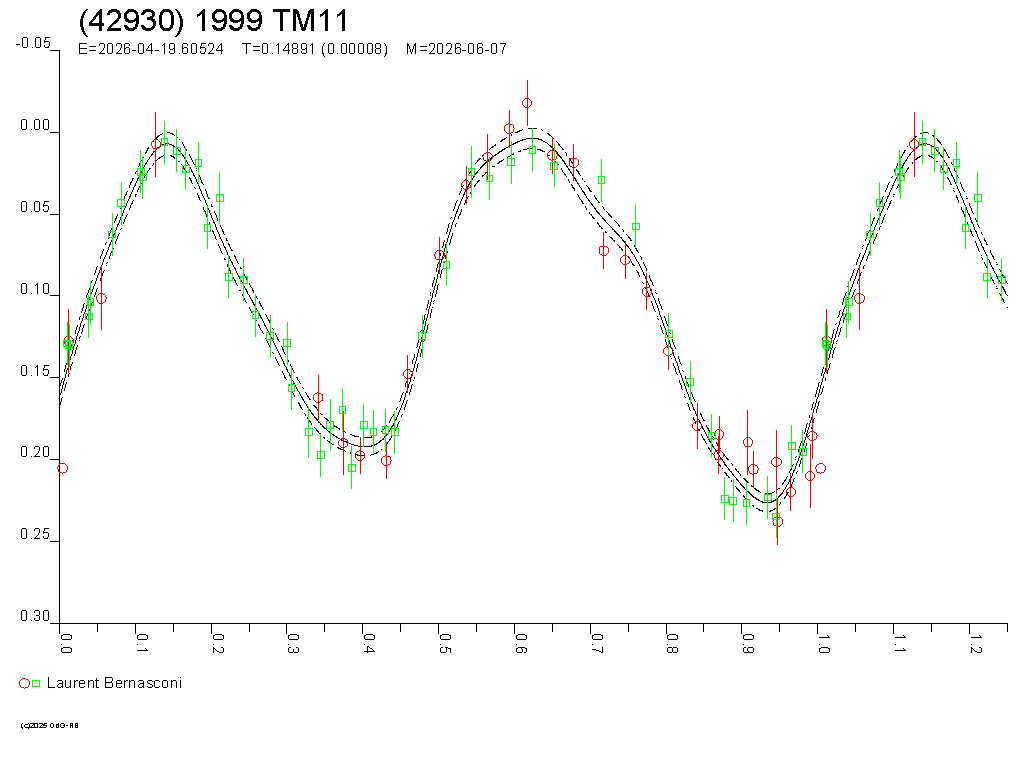Click the plot title (42930) 1999 TM11
The width and height of the screenshot is (1024, 768).
[x=213, y=22]
